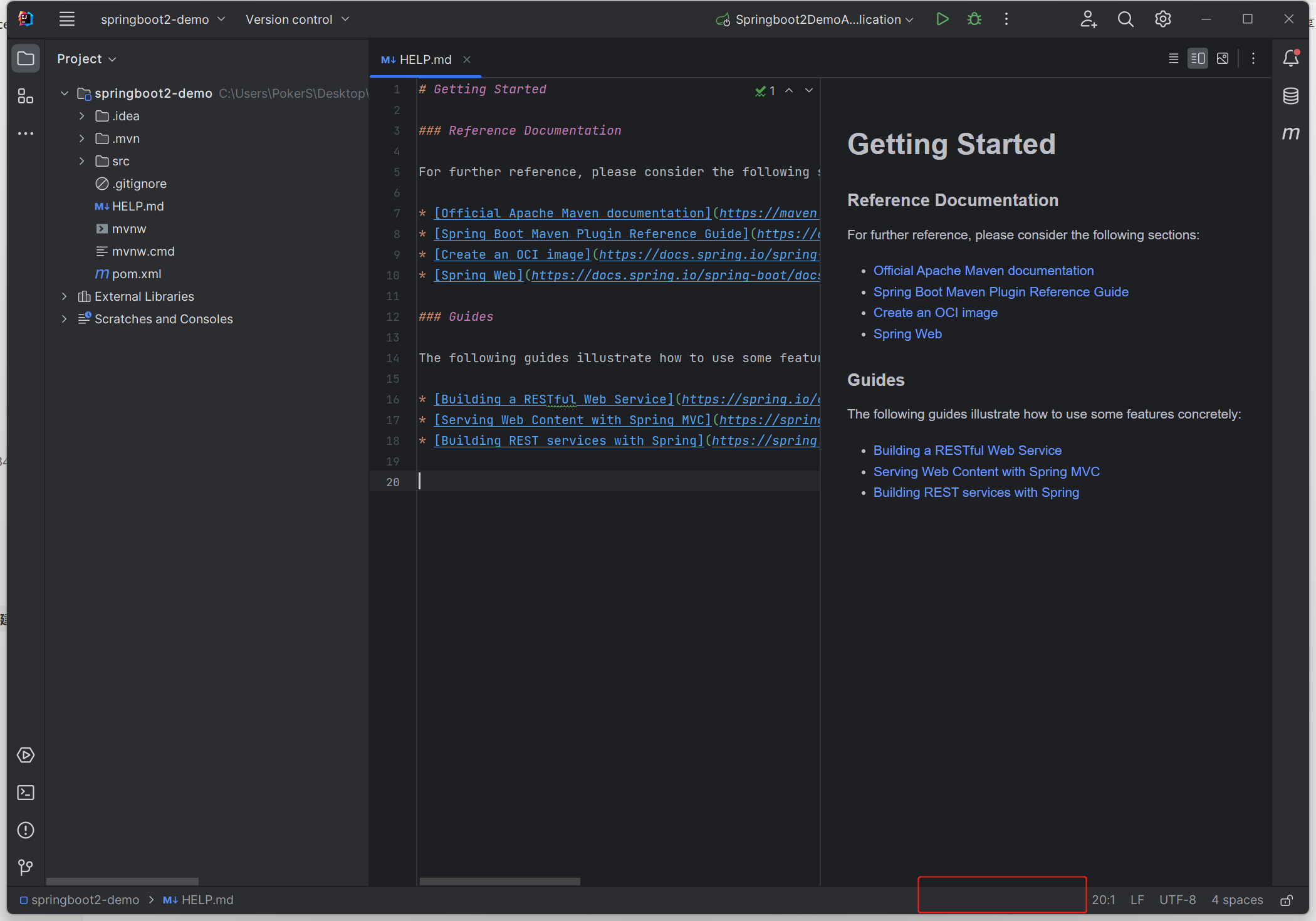Open Building REST services with Spring link

[x=976, y=492]
